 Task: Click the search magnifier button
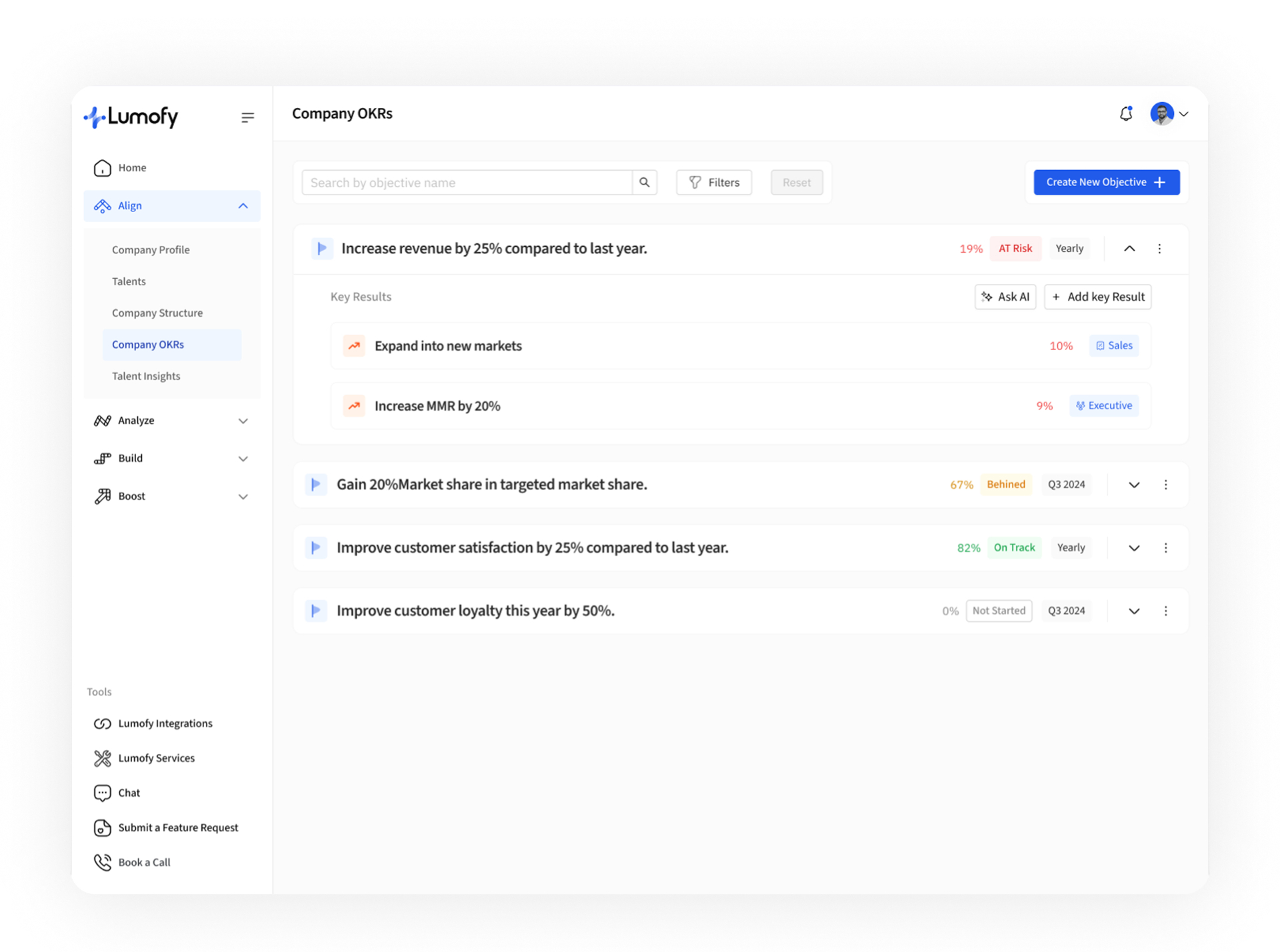[x=645, y=183]
